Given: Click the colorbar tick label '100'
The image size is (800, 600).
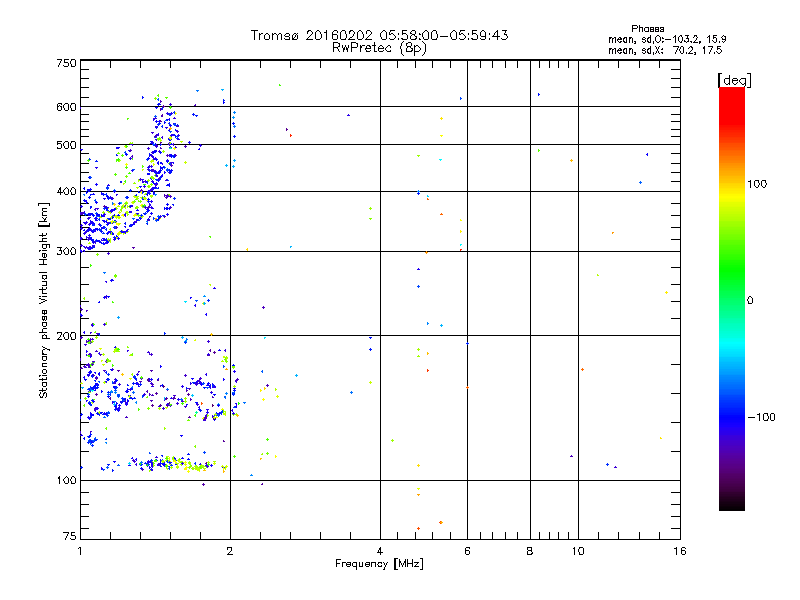Looking at the screenshot, I should point(757,184).
